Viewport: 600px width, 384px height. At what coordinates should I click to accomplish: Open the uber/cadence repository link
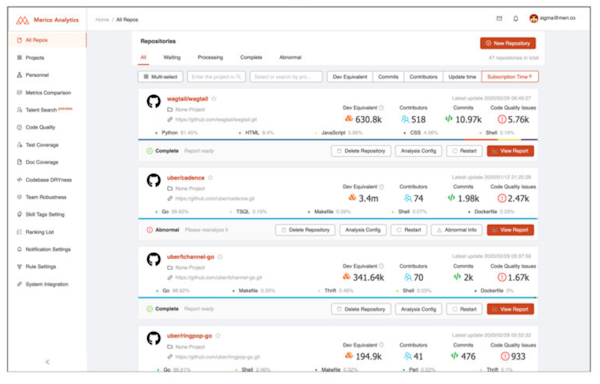click(x=186, y=178)
